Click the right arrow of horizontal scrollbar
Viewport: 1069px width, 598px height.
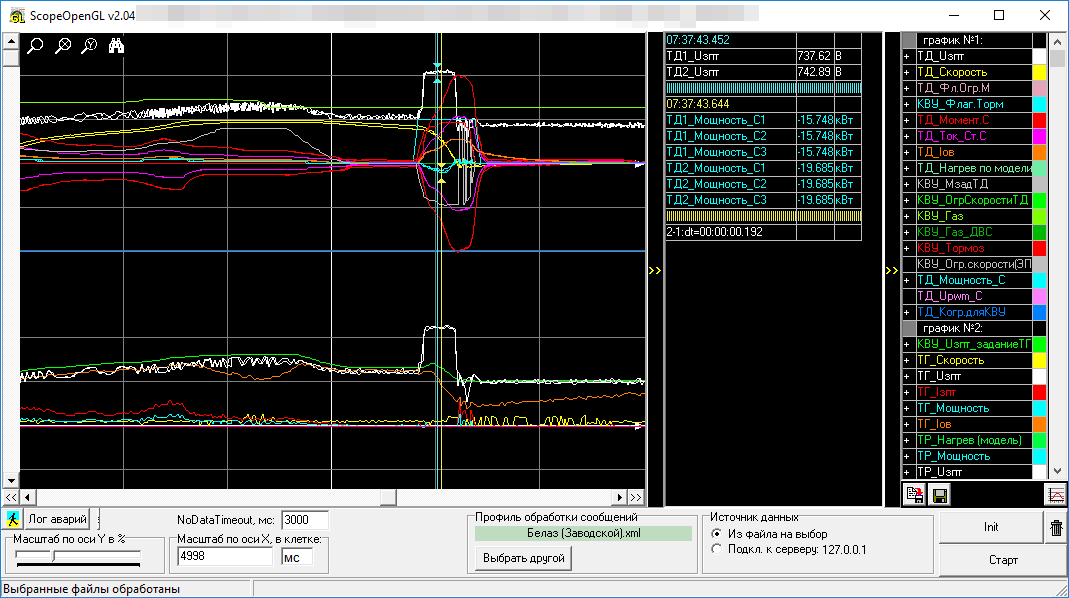tap(619, 498)
